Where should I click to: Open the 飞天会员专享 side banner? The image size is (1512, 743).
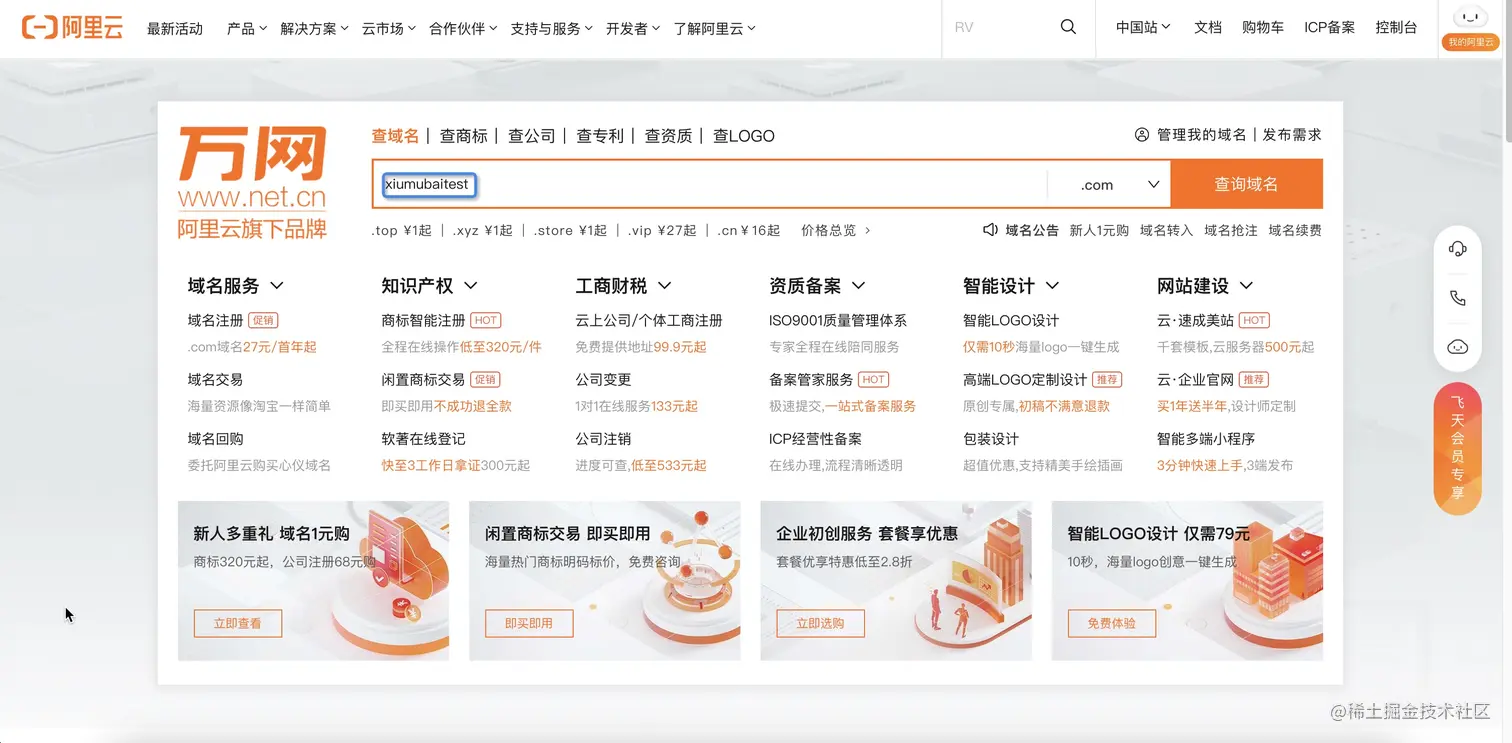(1457, 448)
